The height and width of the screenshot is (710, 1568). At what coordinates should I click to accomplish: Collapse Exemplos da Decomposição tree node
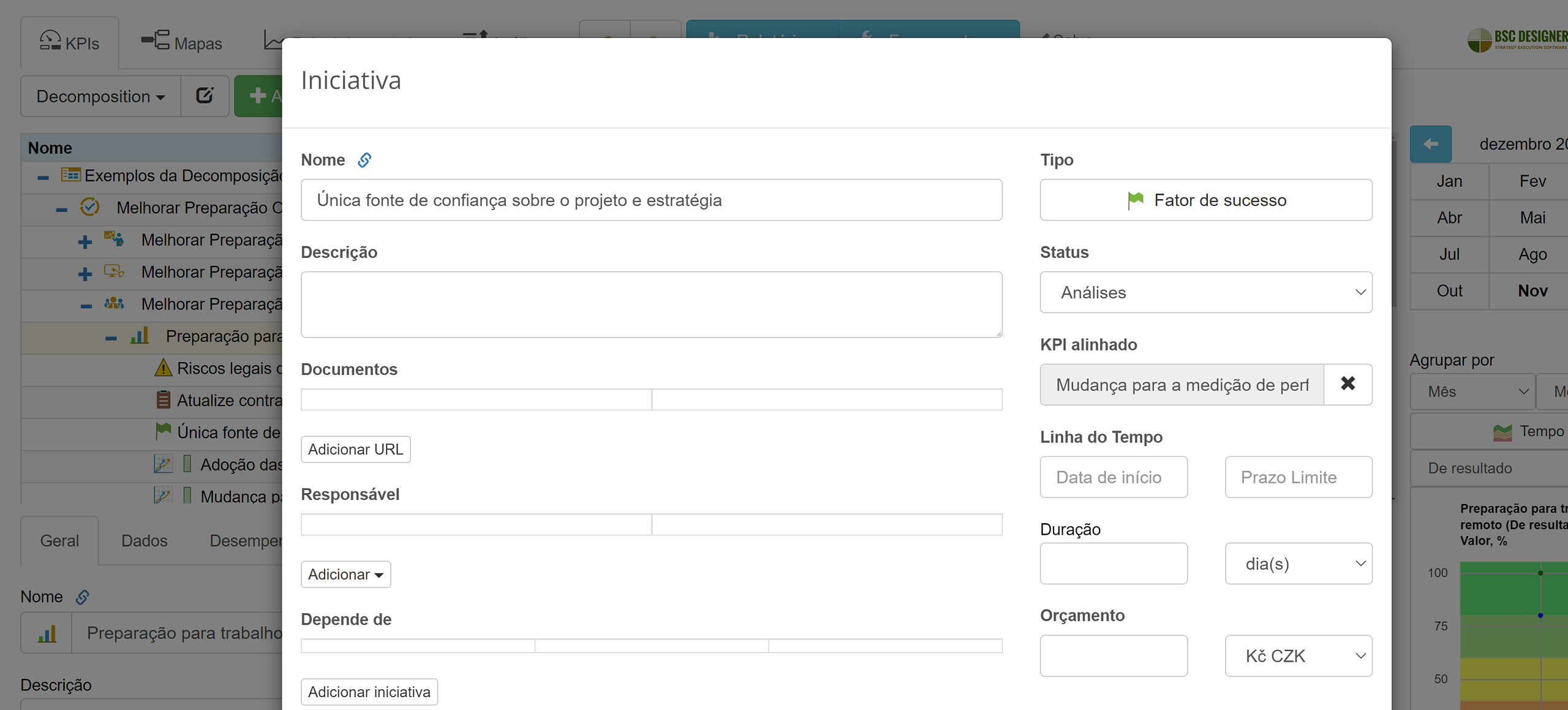tap(43, 176)
